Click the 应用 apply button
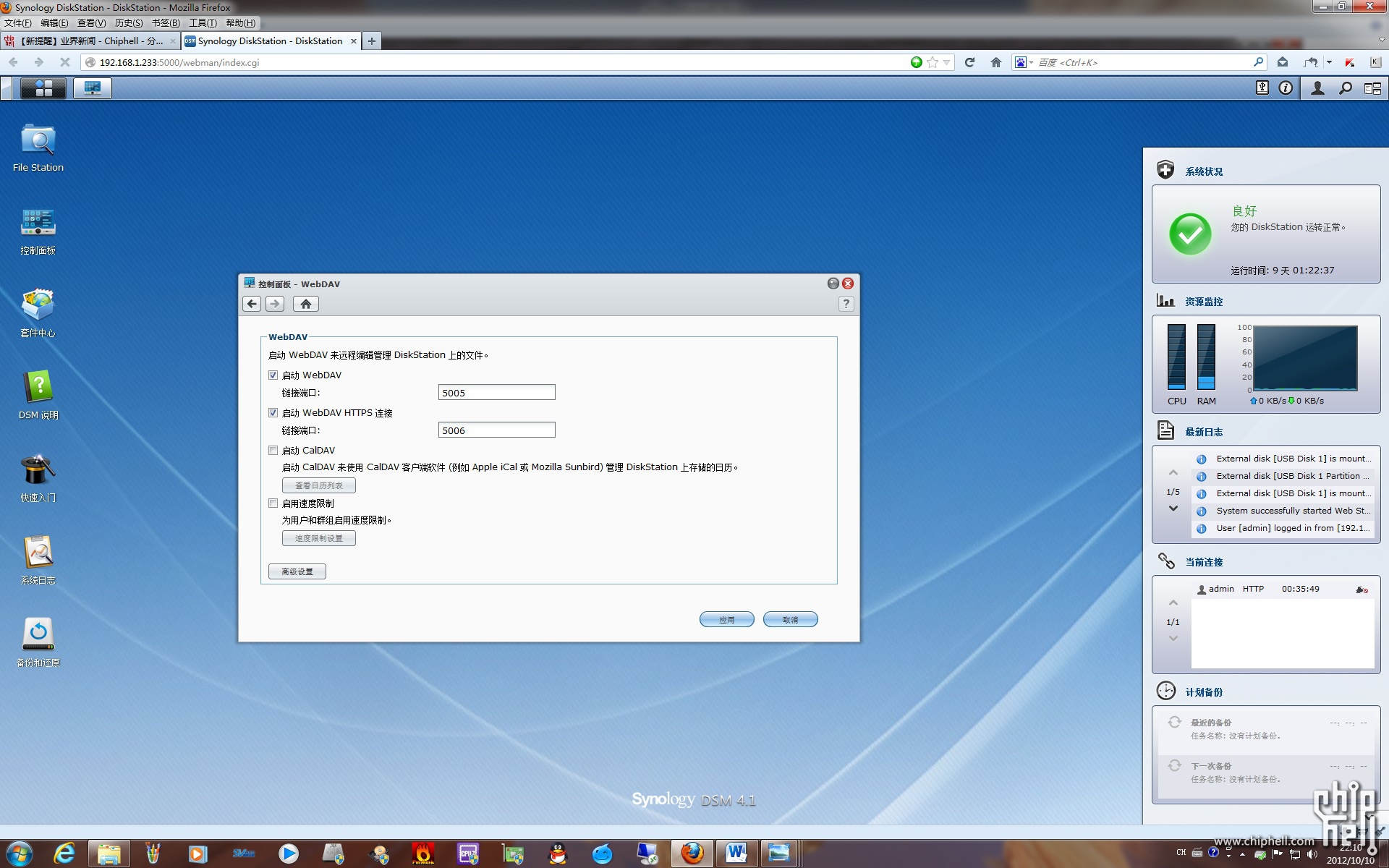 click(727, 620)
